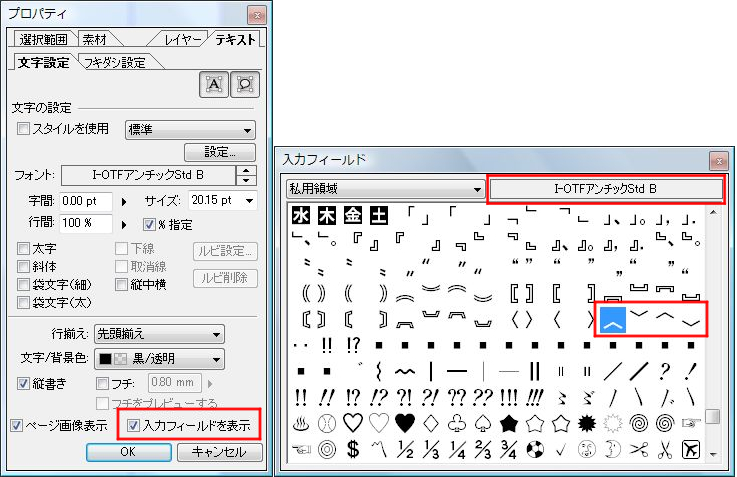Select the hot spring symbol glyph
This screenshot has height=477, width=737.
[301, 423]
